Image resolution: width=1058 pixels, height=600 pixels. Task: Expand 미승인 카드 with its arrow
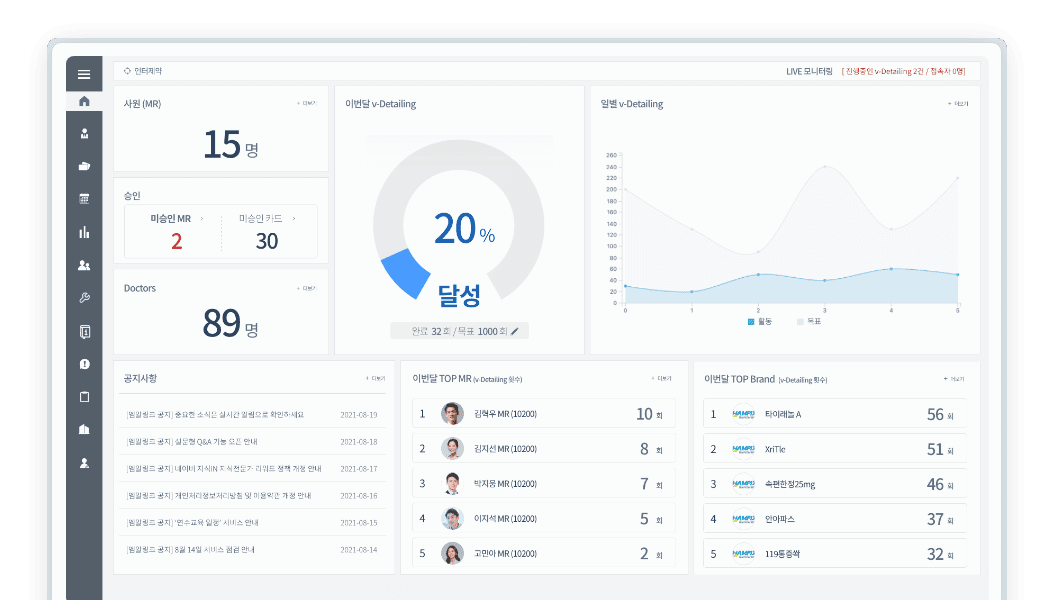click(x=294, y=219)
